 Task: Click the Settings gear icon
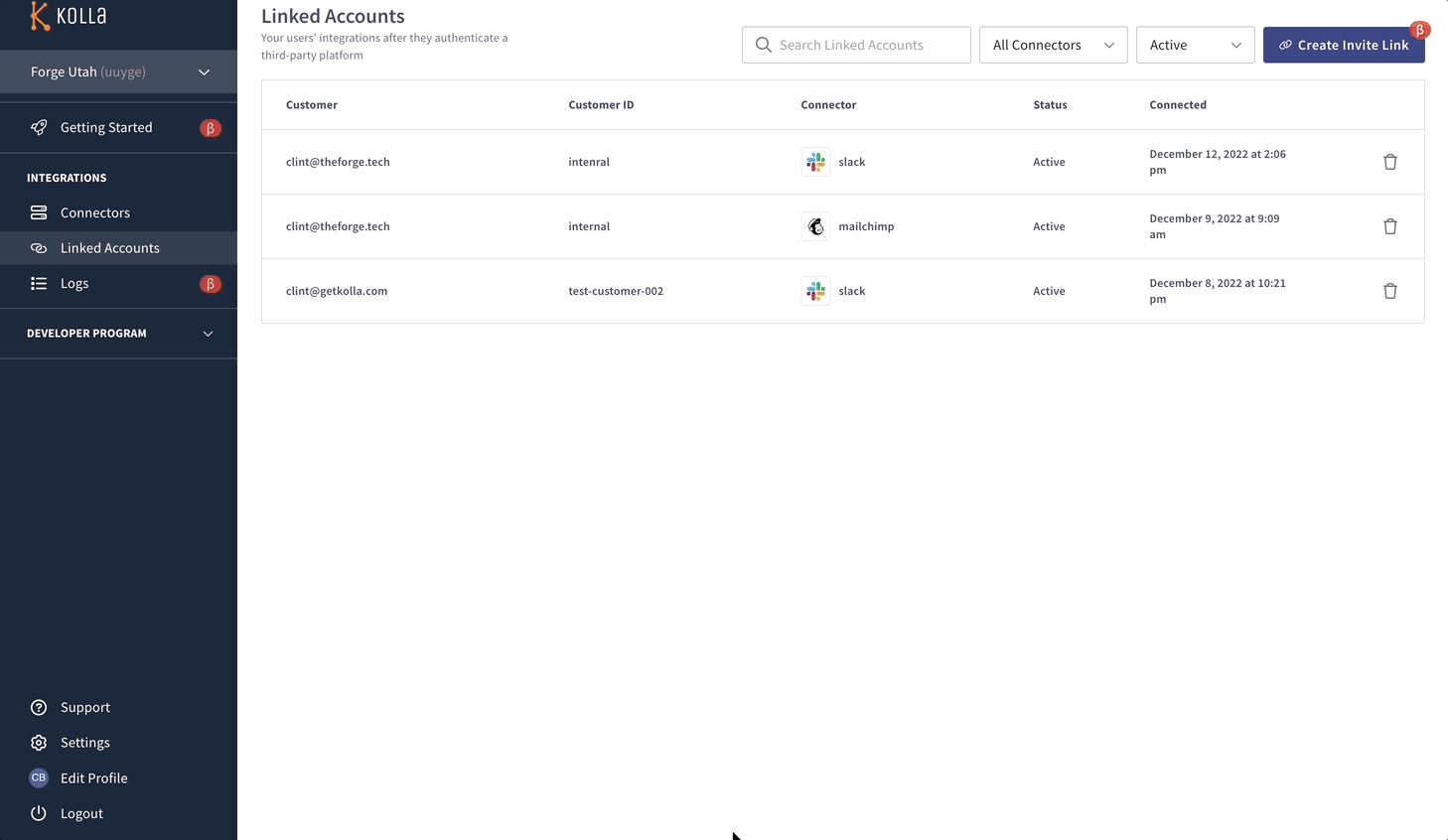(39, 743)
